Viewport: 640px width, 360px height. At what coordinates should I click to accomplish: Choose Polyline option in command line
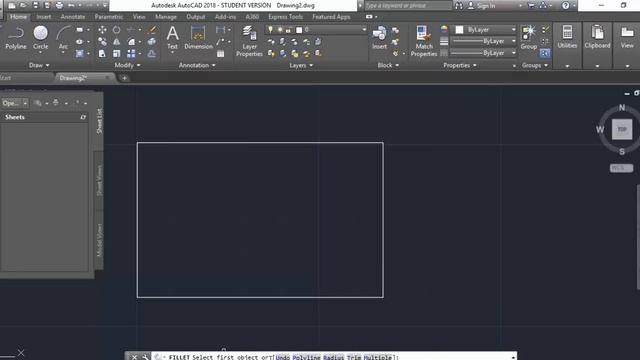coord(307,357)
